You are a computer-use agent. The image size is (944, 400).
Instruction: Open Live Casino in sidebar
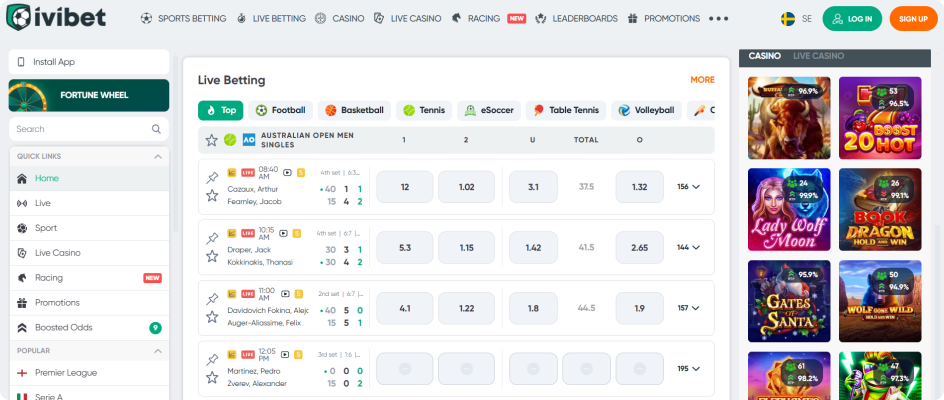tap(89, 253)
